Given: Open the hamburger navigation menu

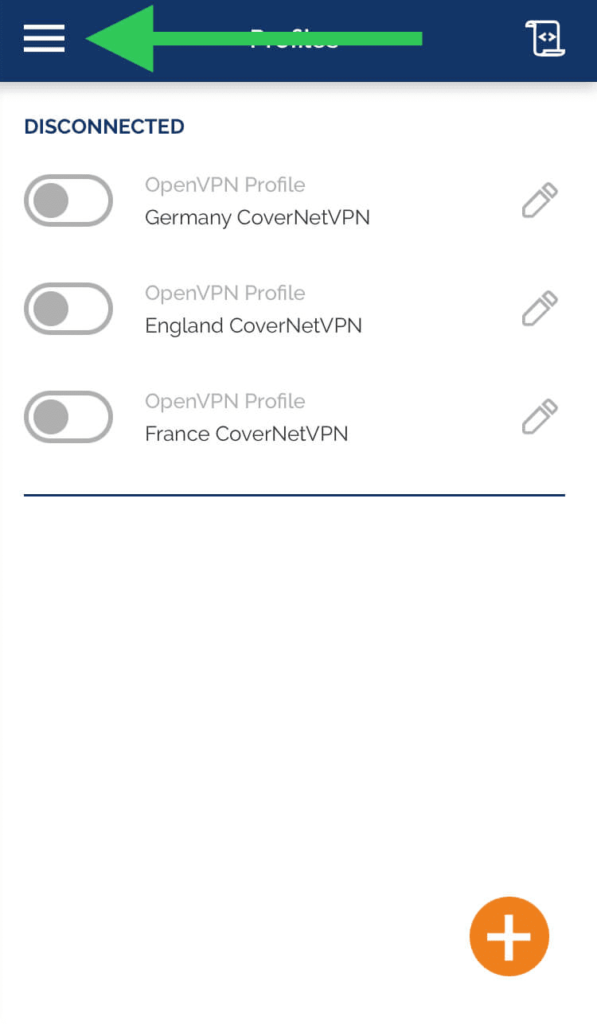Looking at the screenshot, I should pyautogui.click(x=44, y=39).
